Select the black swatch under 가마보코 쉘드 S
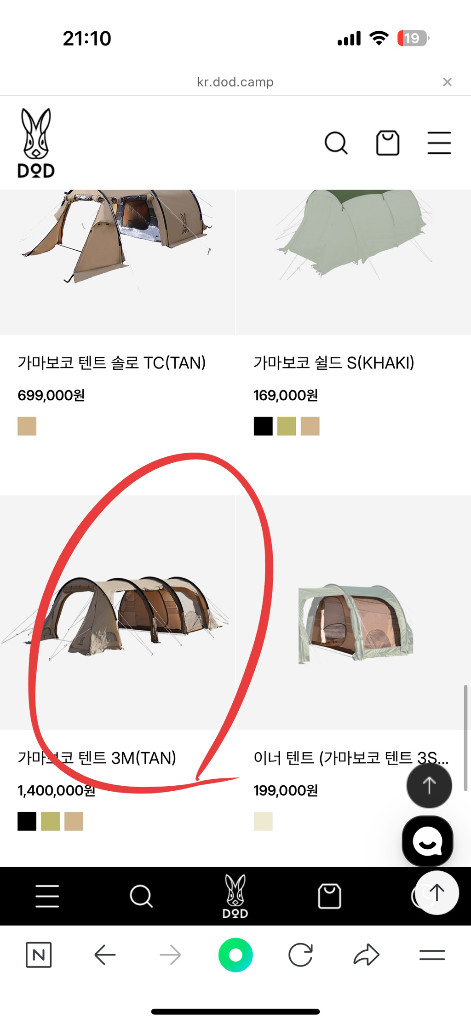Image resolution: width=471 pixels, height=1024 pixels. point(263,426)
